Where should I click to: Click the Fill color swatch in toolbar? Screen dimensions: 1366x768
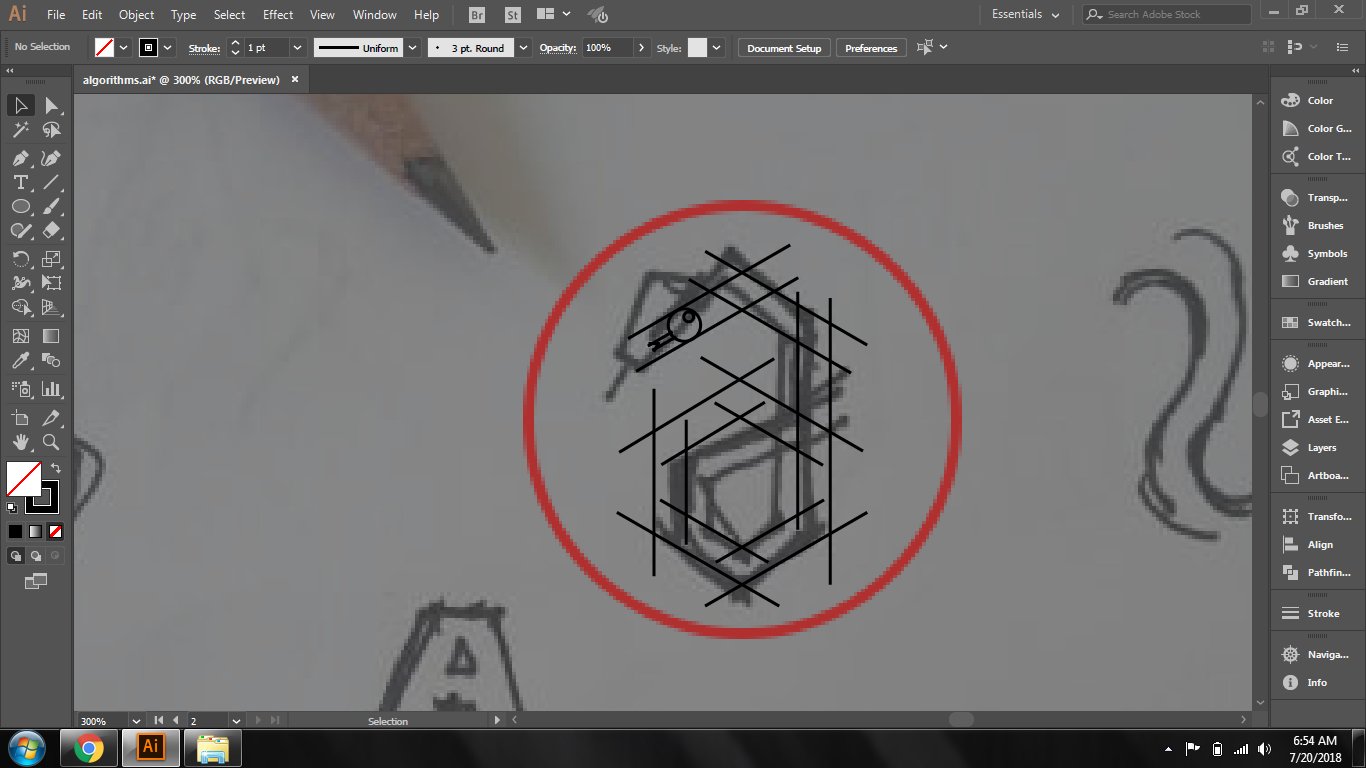[24, 479]
